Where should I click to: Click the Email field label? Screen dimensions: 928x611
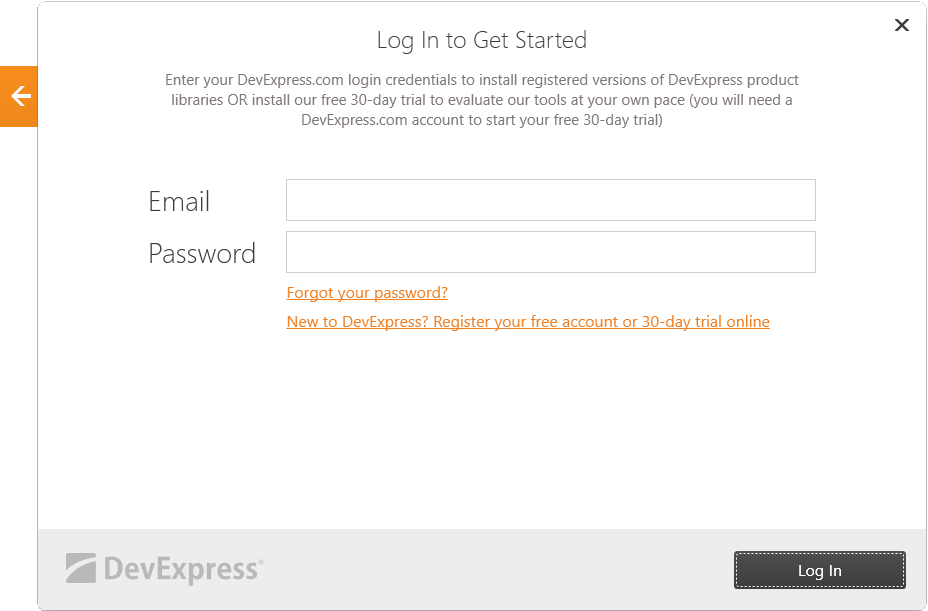click(x=179, y=201)
